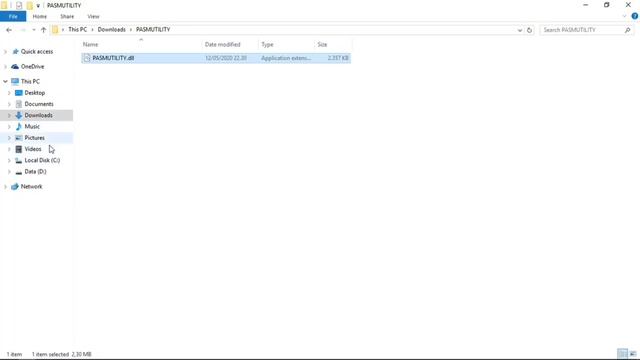The width and height of the screenshot is (640, 360).
Task: Refresh the PASMUTILITY folder
Action: click(x=529, y=30)
